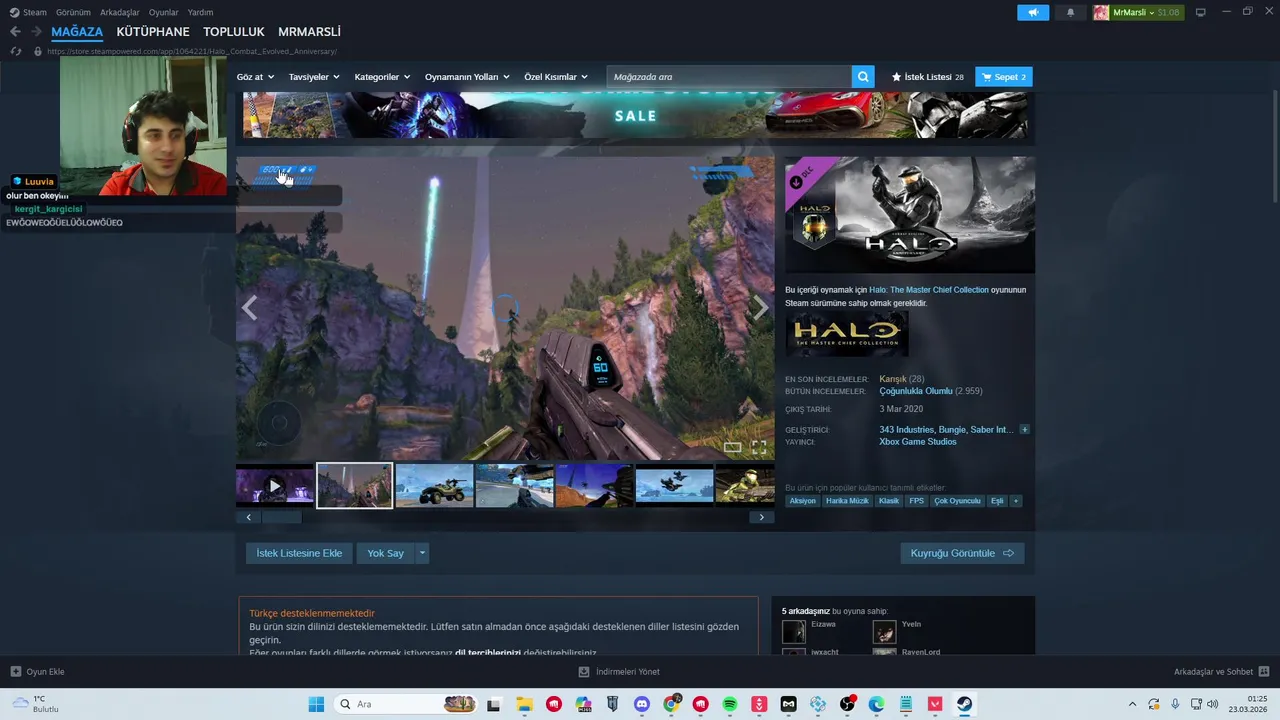Show hidden system tray icons
The image size is (1280, 720).
[1132, 704]
